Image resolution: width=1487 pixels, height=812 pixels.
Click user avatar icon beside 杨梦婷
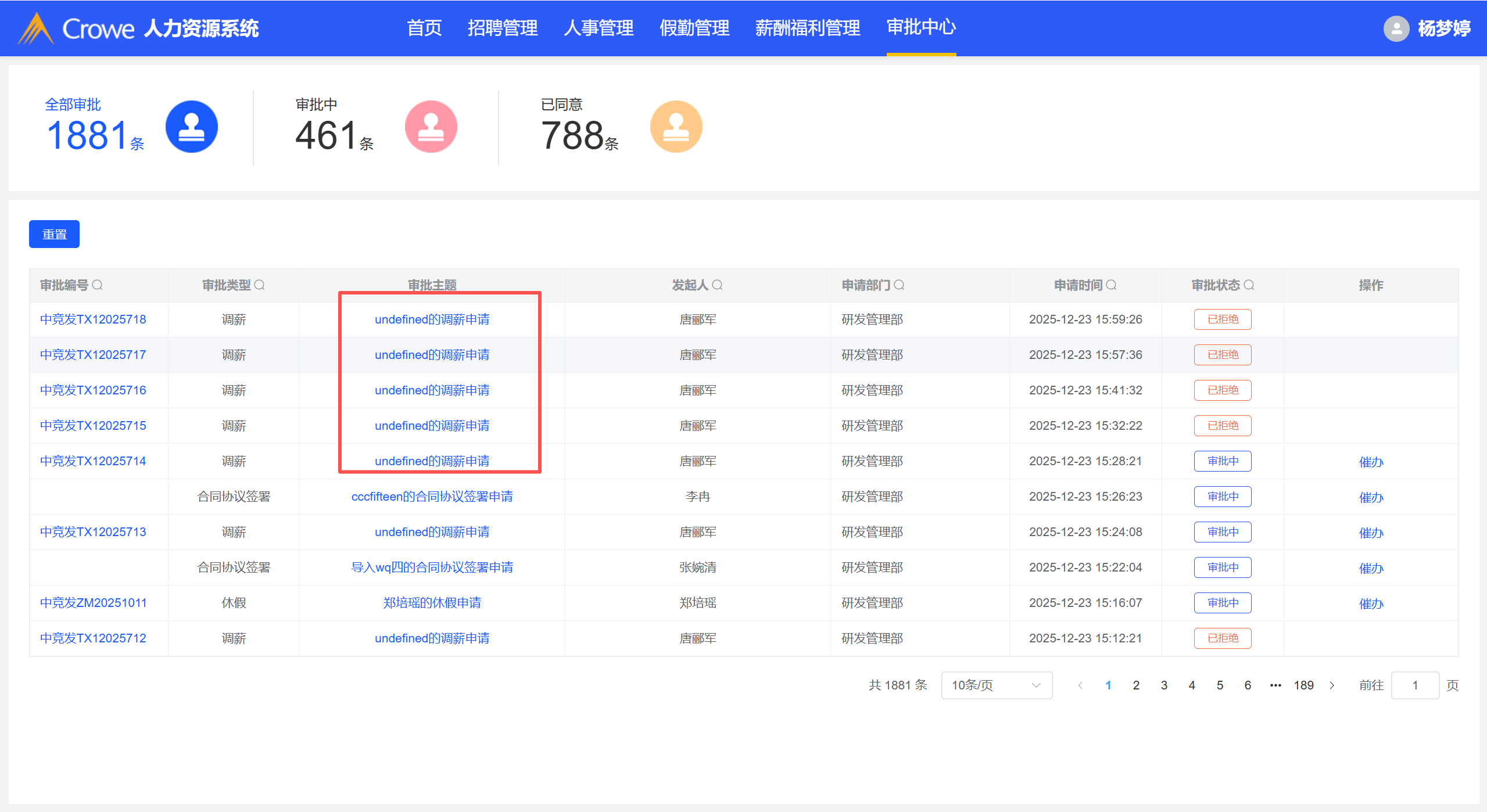(x=1396, y=28)
